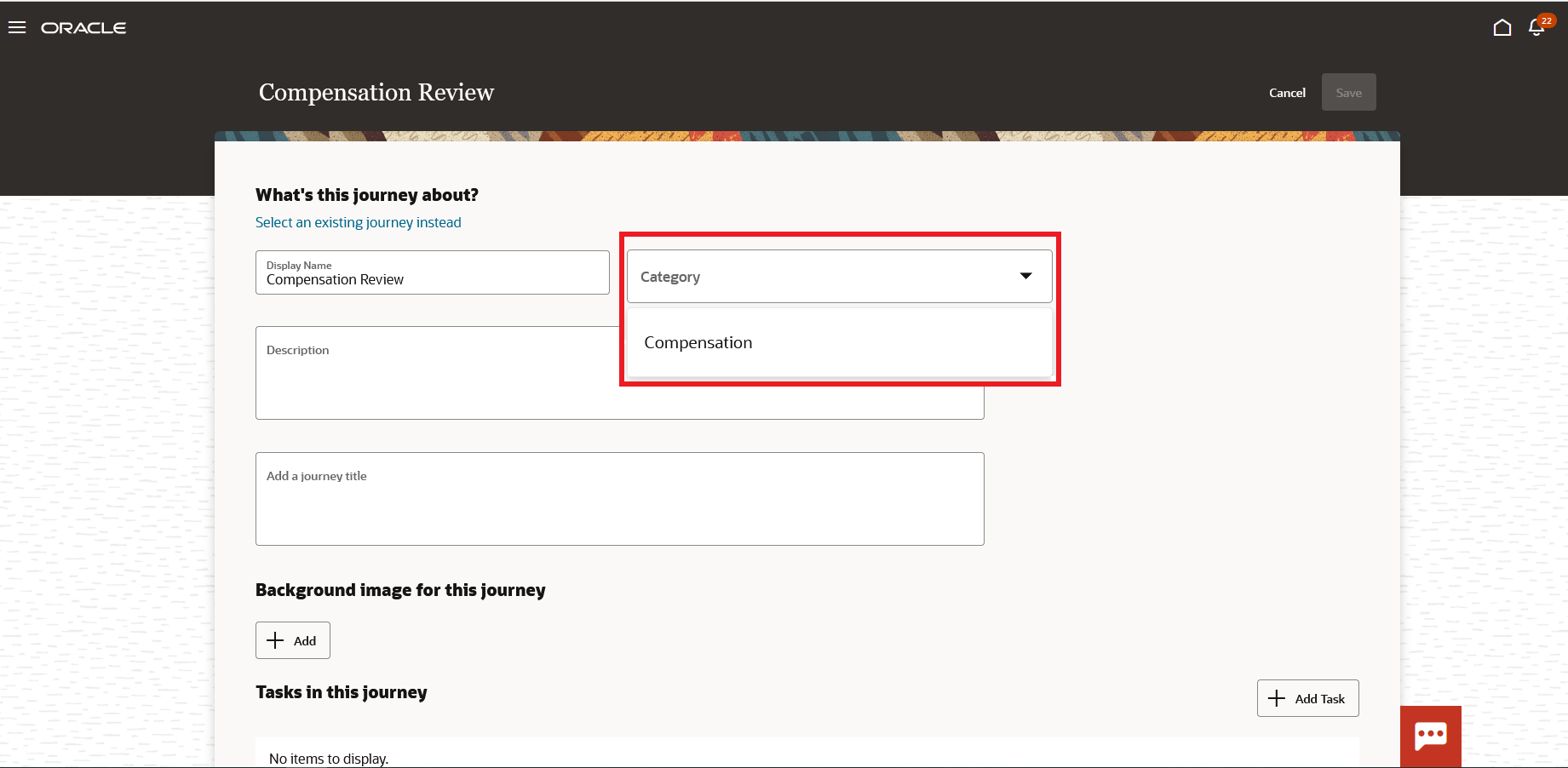Image resolution: width=1568 pixels, height=768 pixels.
Task: Add a background image for the journey
Action: pos(292,640)
